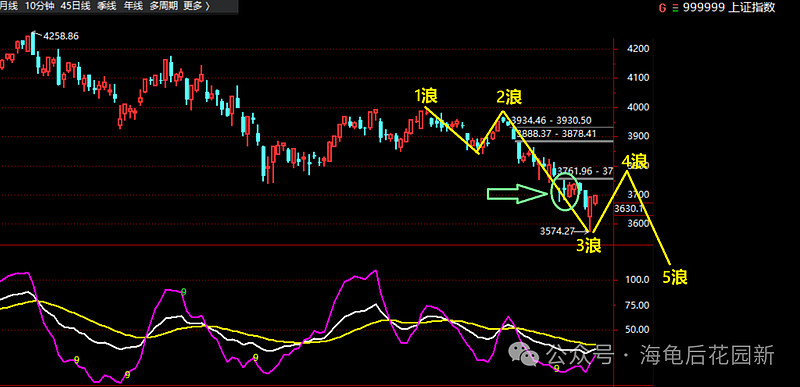This screenshot has width=800, height=387.
Task: Select the 10分钟 period tab
Action: click(x=40, y=7)
